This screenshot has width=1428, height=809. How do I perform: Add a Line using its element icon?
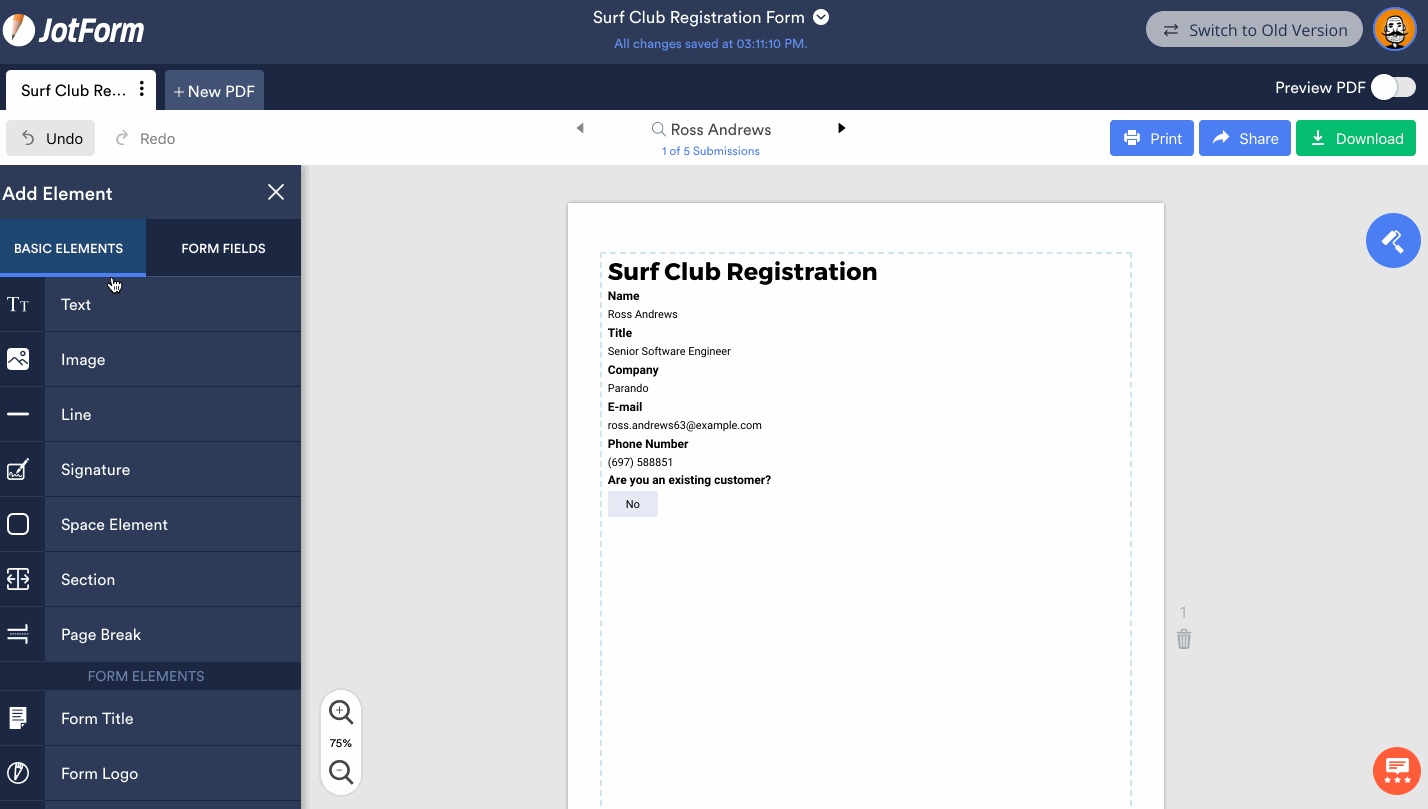(x=22, y=414)
